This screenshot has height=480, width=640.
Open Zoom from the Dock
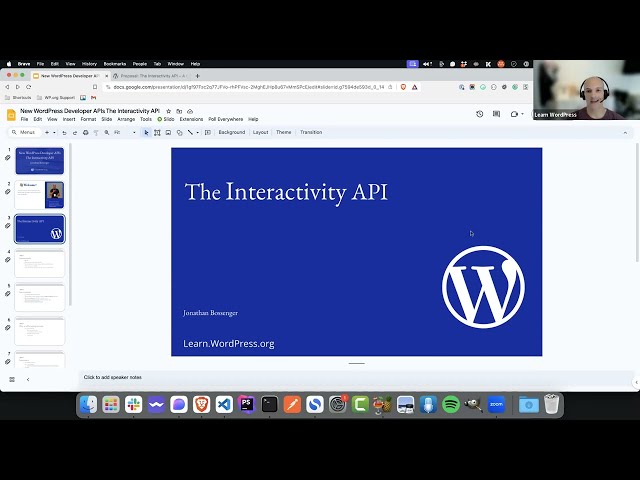[496, 405]
